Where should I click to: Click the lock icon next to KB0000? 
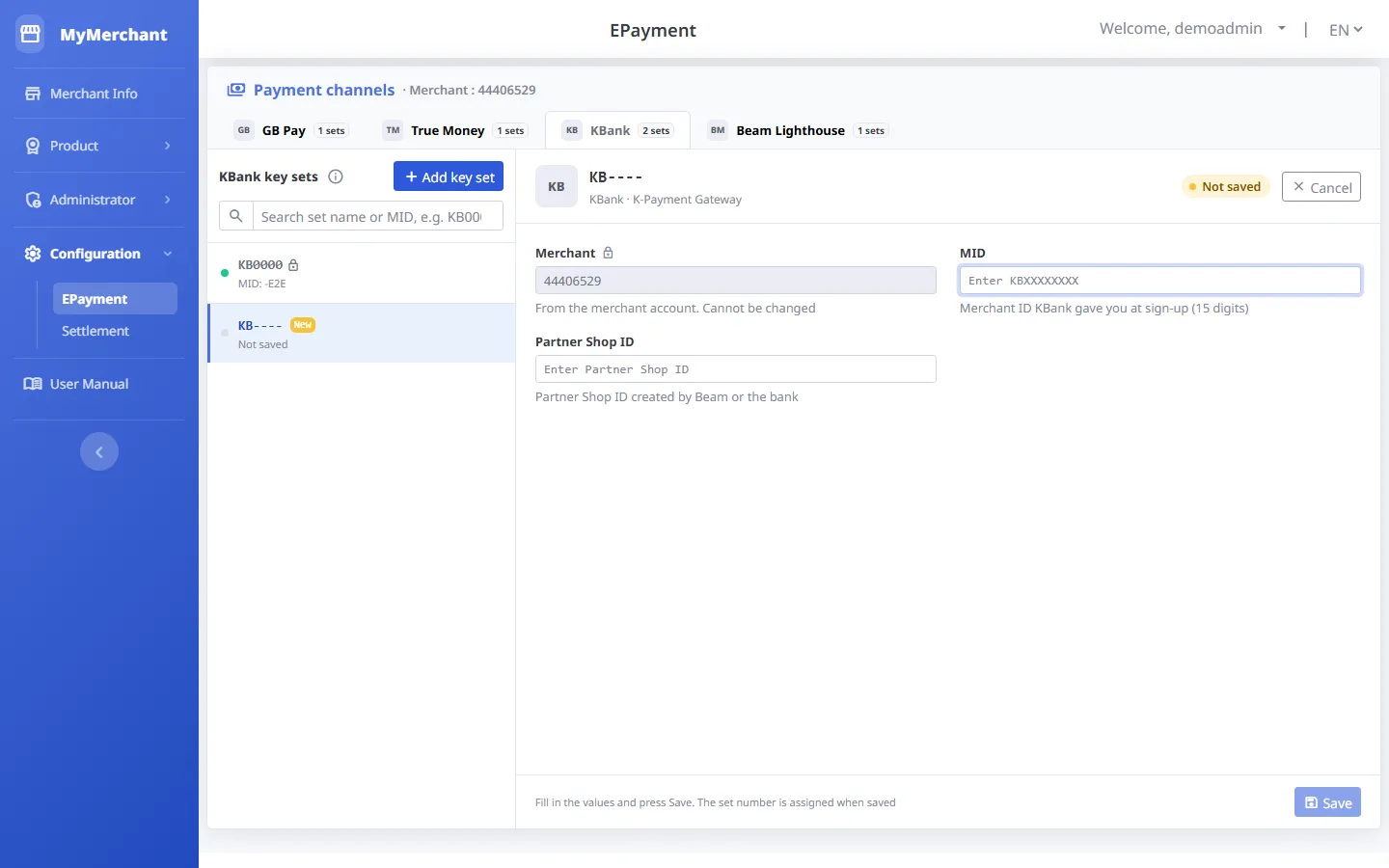point(293,264)
